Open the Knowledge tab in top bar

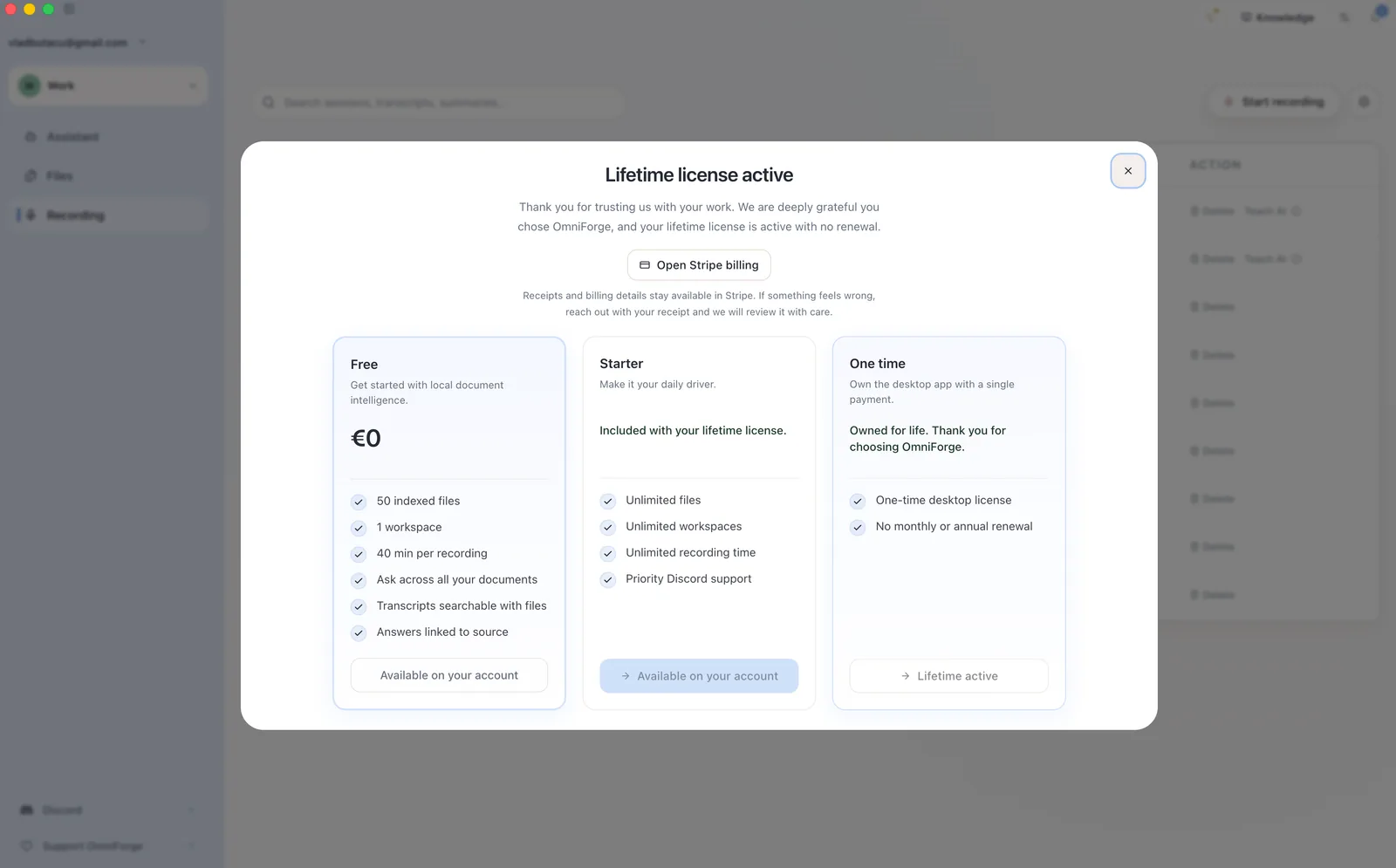1277,17
